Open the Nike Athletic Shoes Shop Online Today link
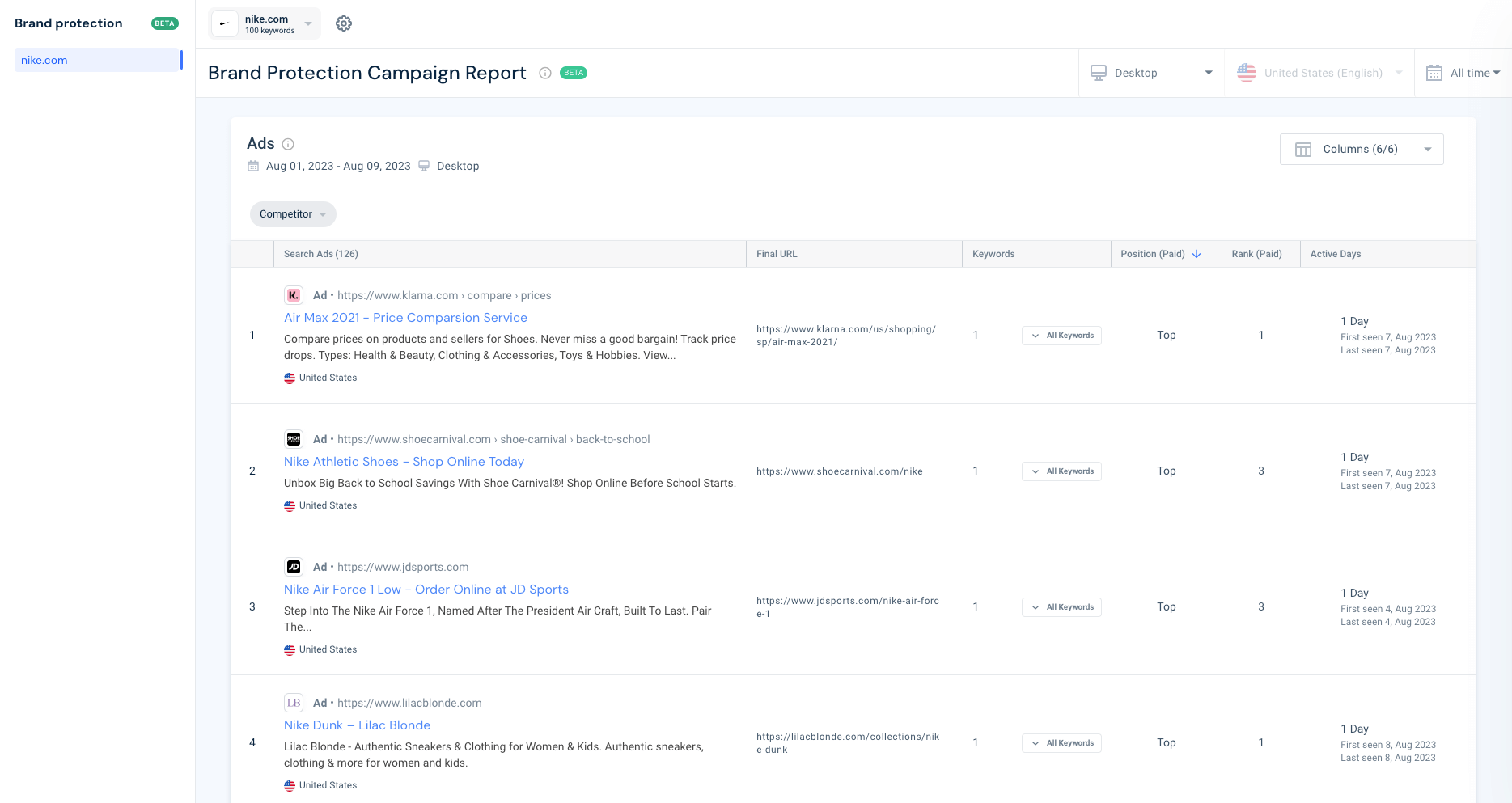The height and width of the screenshot is (803, 1512). [x=404, y=462]
